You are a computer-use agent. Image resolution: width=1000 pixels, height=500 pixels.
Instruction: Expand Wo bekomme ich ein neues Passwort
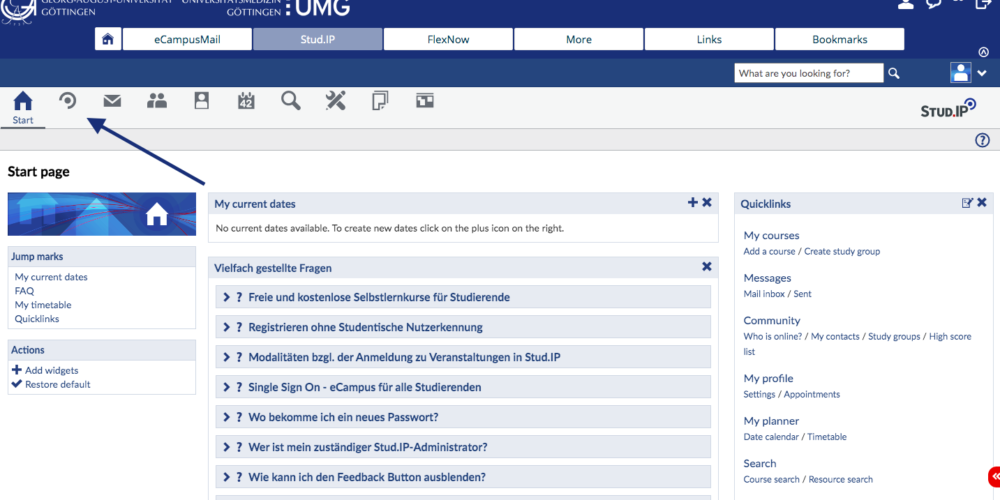pyautogui.click(x=463, y=417)
